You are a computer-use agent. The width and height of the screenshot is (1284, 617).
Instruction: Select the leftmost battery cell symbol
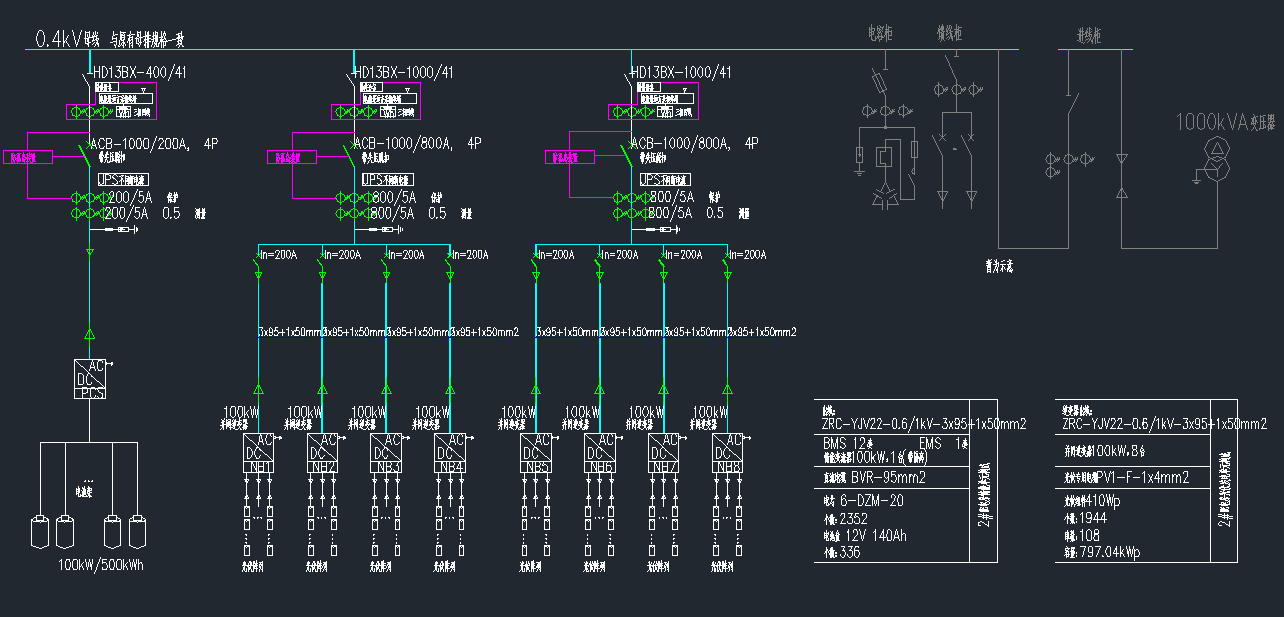[40, 531]
